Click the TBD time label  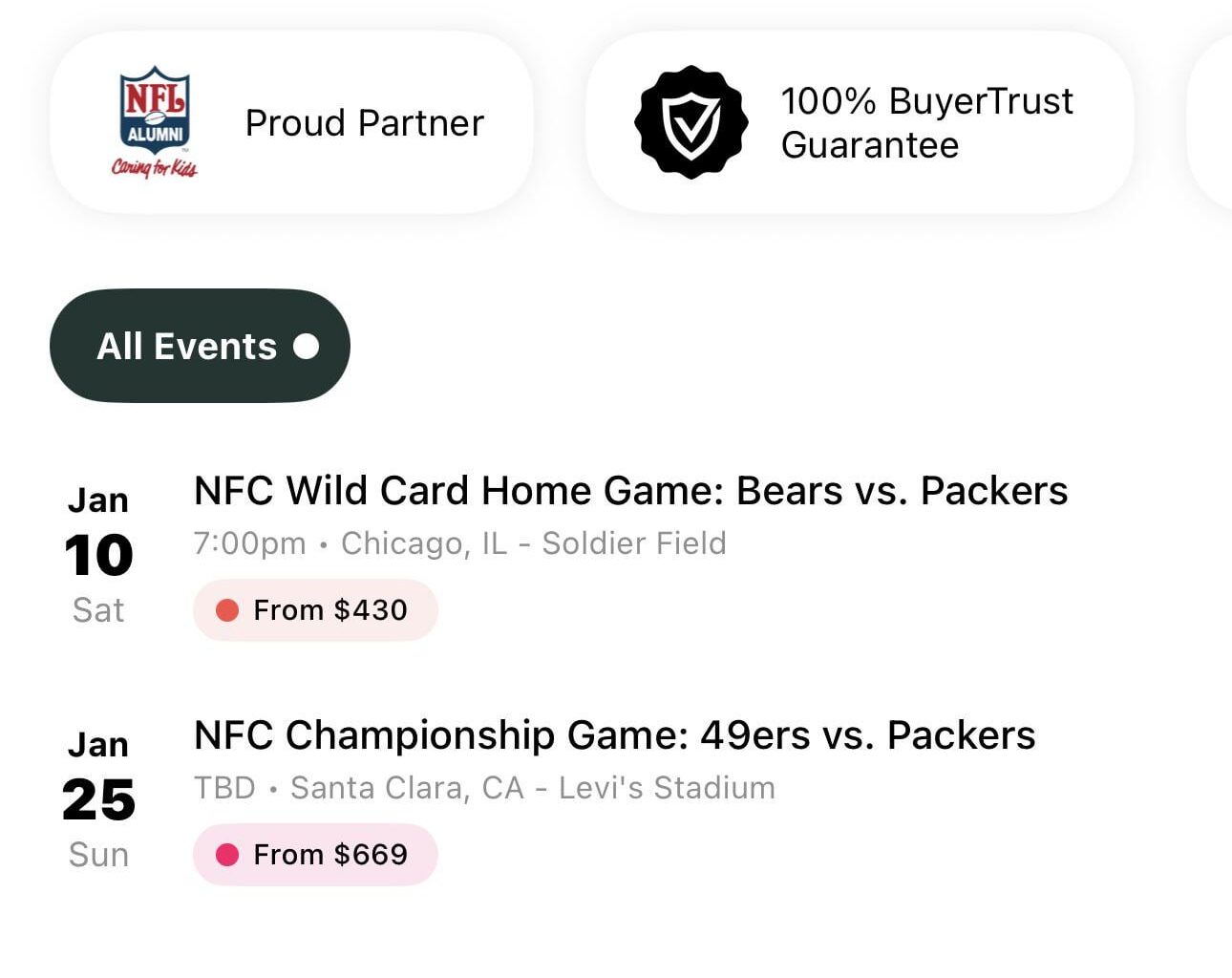point(224,788)
